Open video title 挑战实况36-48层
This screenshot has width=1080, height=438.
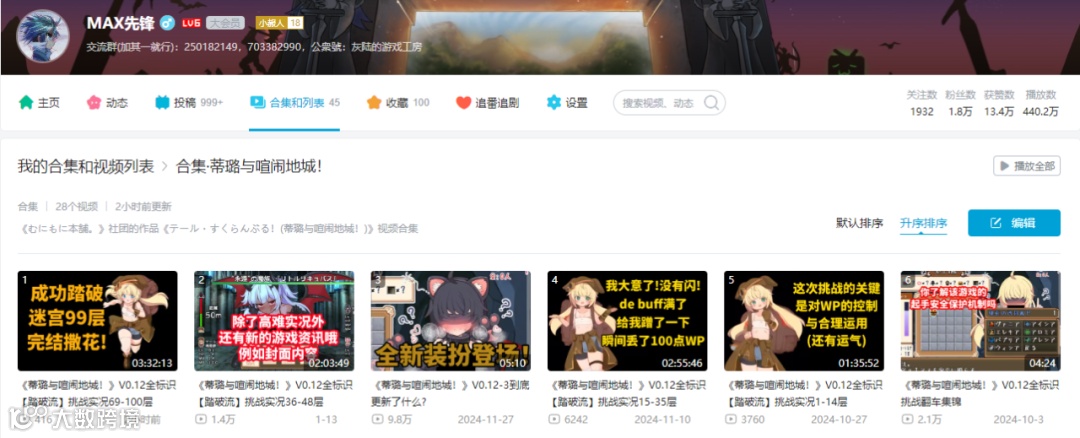[x=274, y=393]
